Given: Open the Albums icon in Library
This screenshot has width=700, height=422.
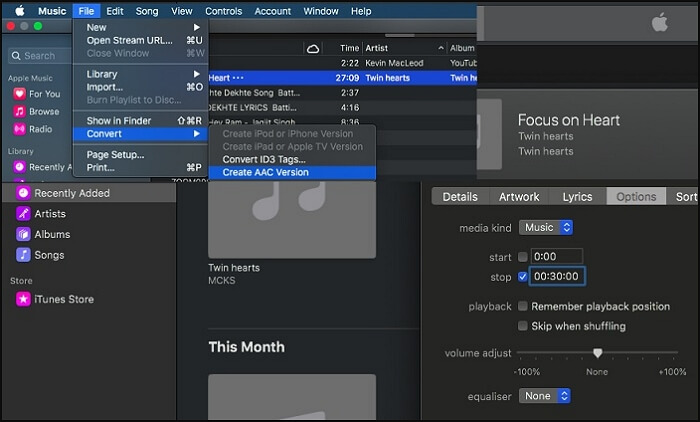Looking at the screenshot, I should [23, 234].
